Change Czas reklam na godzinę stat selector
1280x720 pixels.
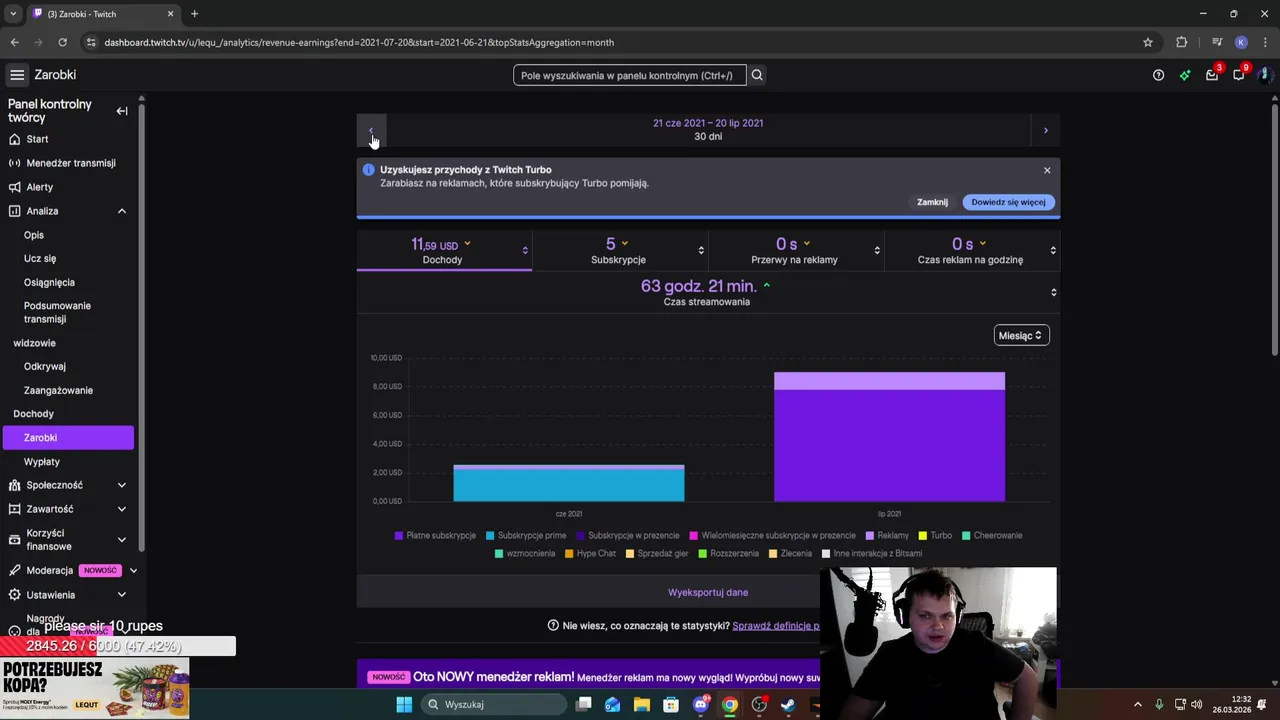click(1053, 250)
